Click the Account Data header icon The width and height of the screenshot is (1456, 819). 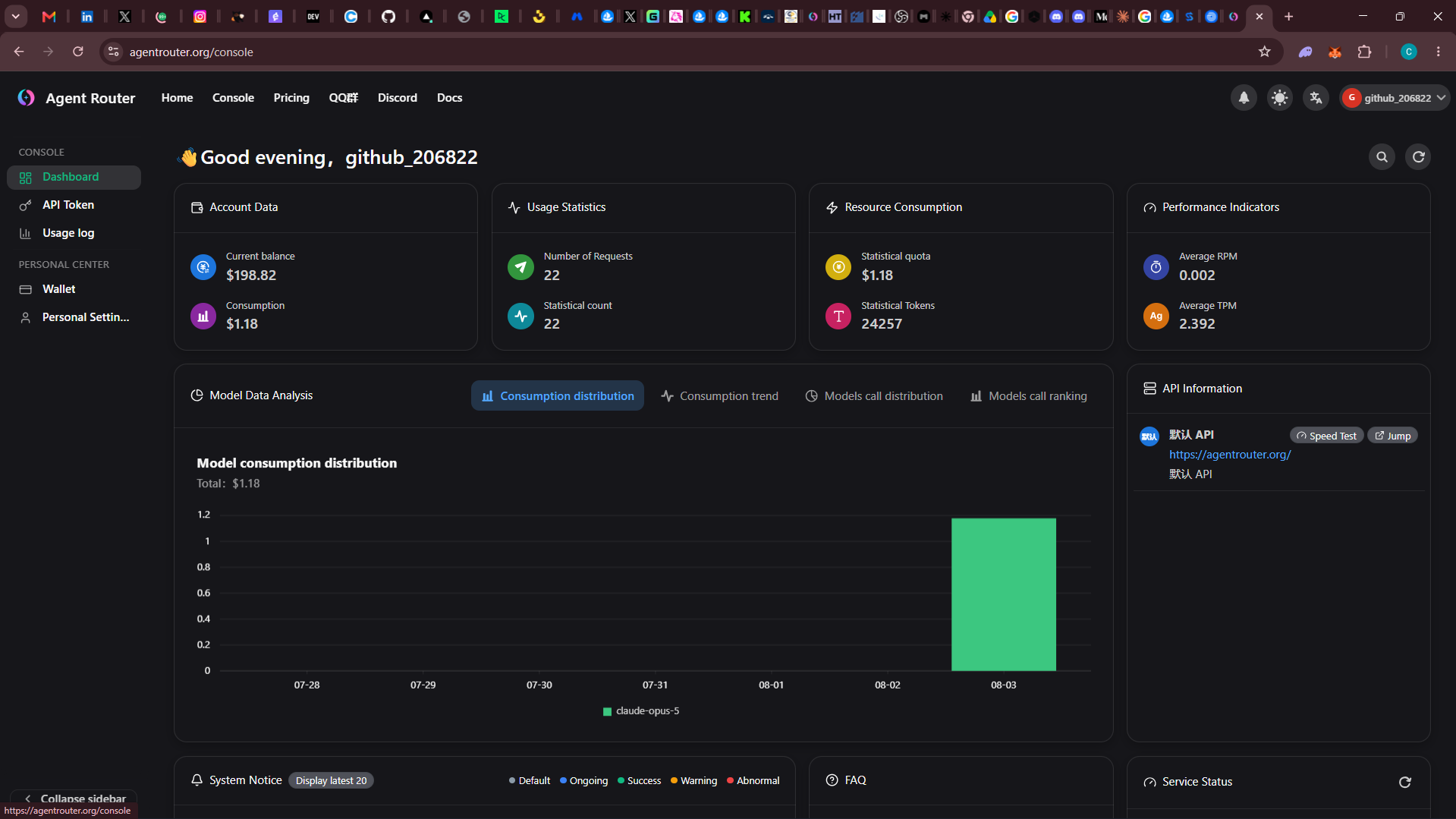tap(197, 207)
